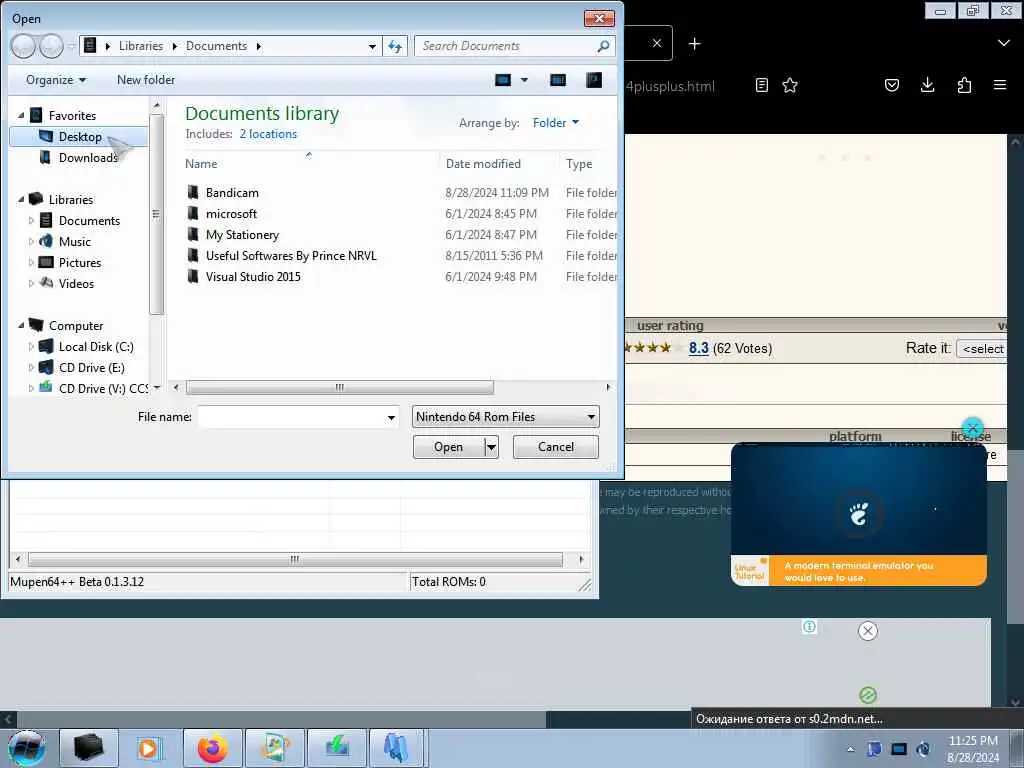Open Firefox from the taskbar

213,748
